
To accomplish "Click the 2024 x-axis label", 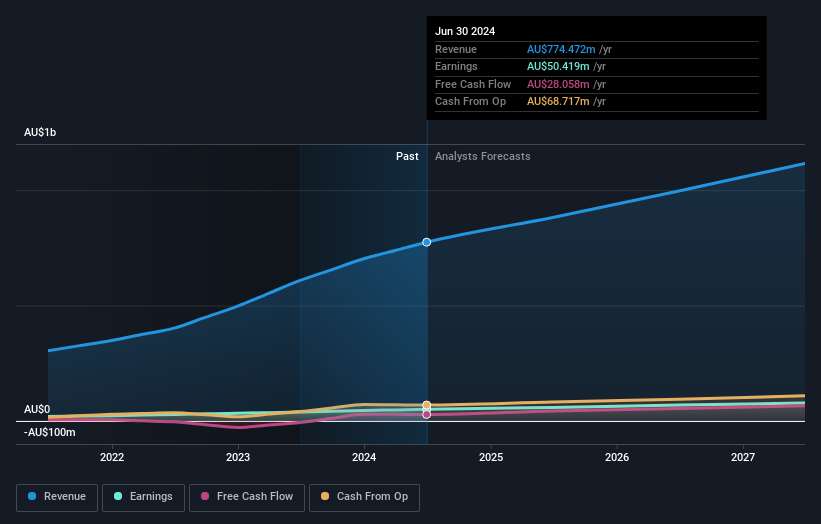I will pyautogui.click(x=364, y=457).
